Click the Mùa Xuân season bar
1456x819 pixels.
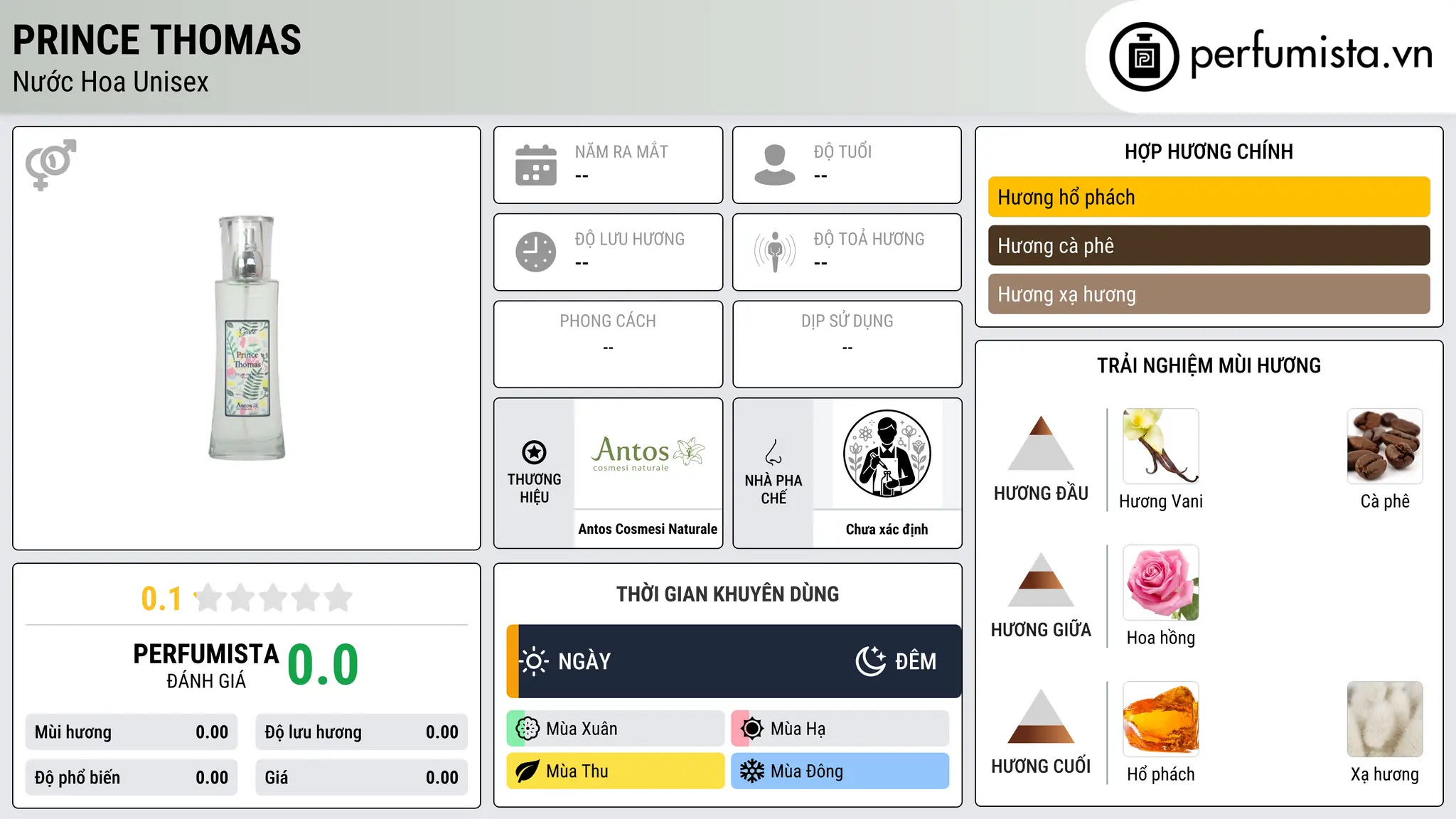click(616, 729)
